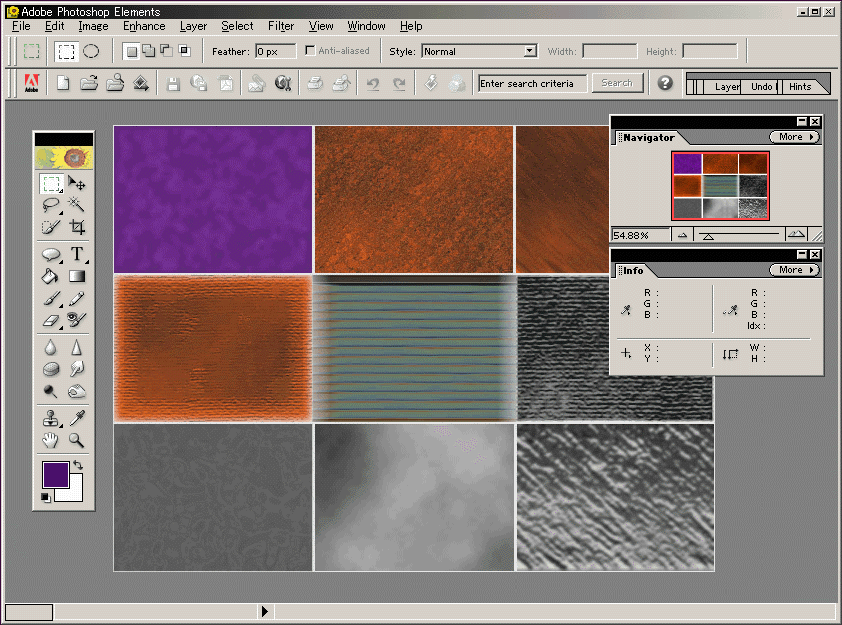The image size is (842, 625).
Task: Expand the Navigator More menu
Action: click(x=794, y=137)
